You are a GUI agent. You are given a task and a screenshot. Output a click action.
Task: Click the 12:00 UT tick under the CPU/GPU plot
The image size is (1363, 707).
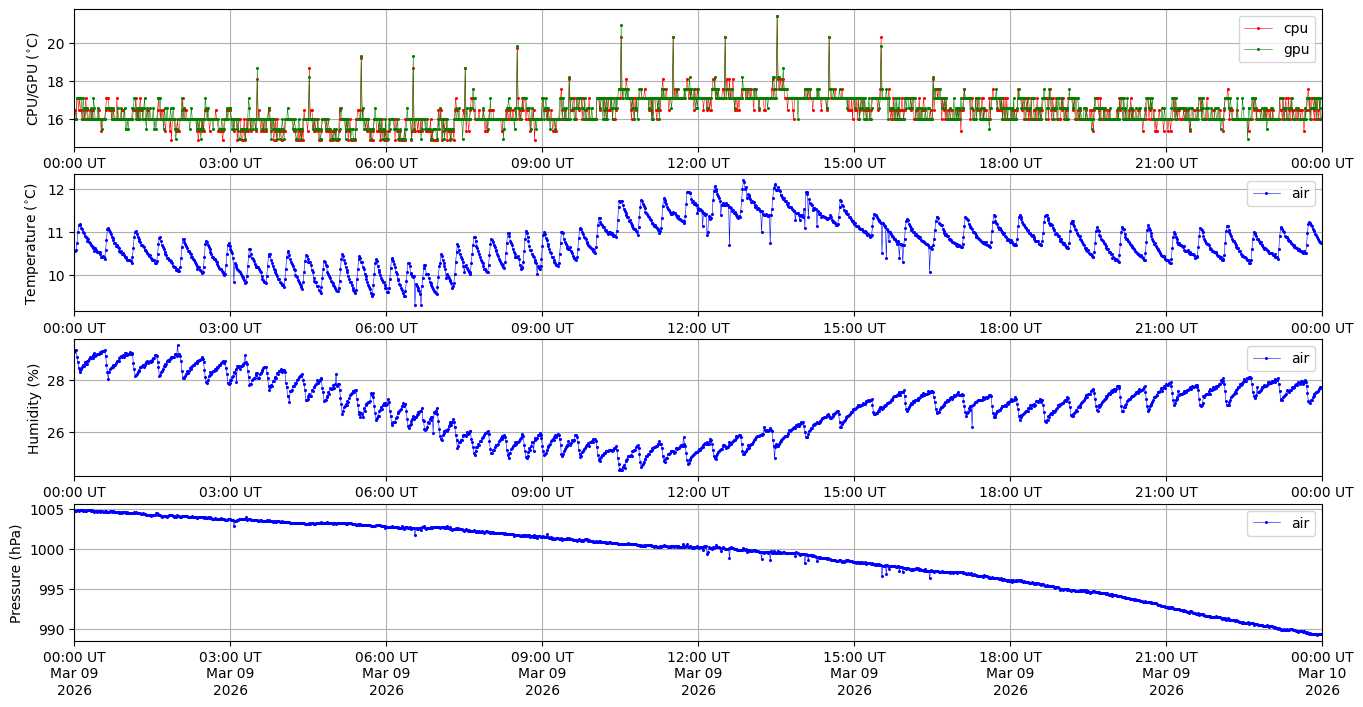pos(698,163)
